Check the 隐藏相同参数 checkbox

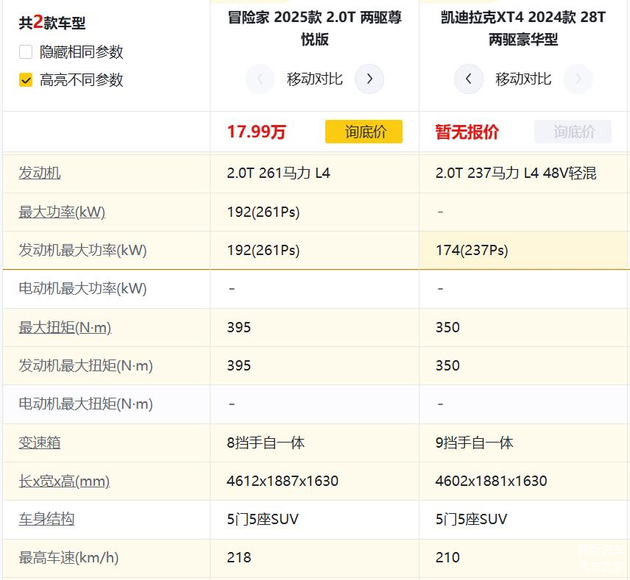coord(26,52)
